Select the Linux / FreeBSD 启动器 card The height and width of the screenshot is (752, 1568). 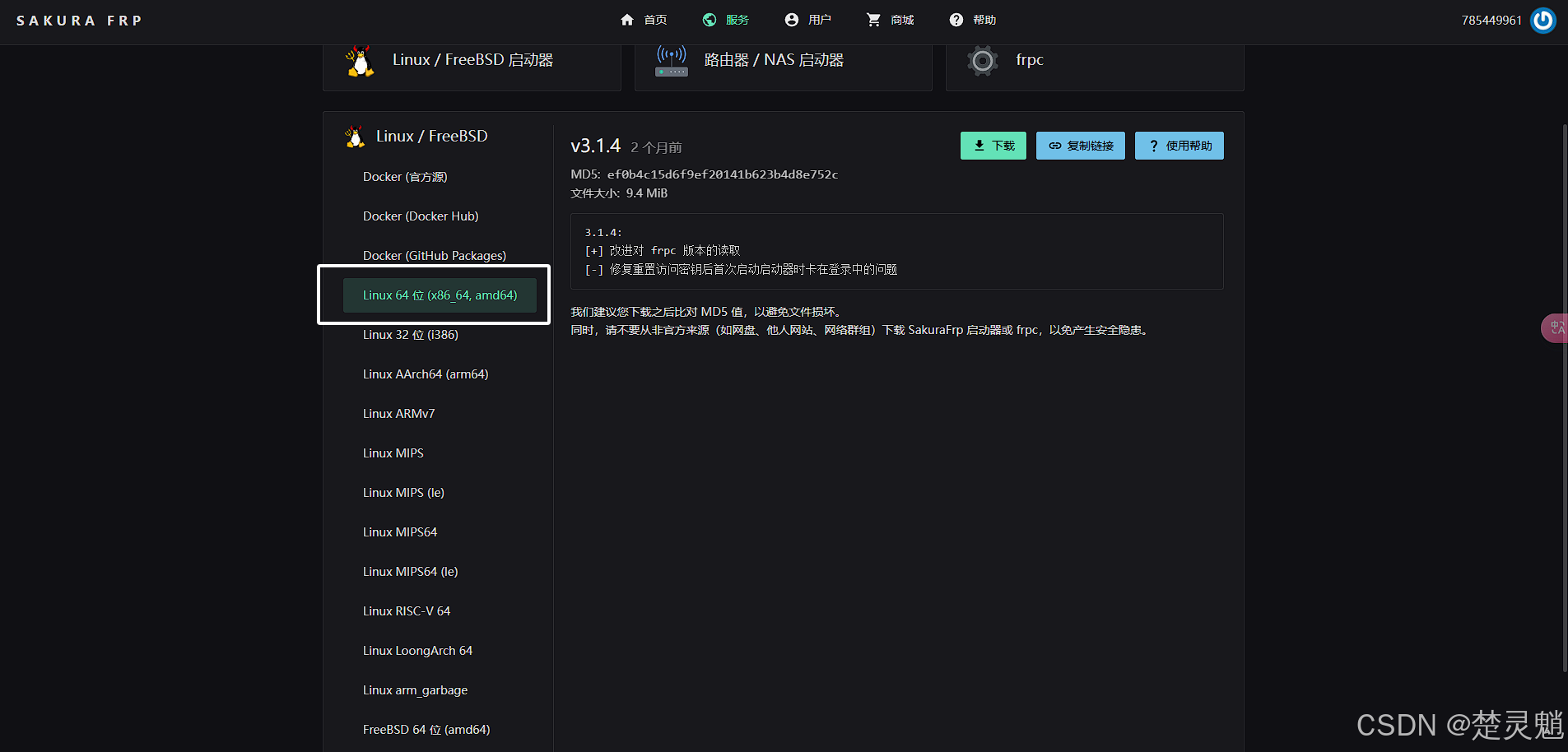point(472,66)
